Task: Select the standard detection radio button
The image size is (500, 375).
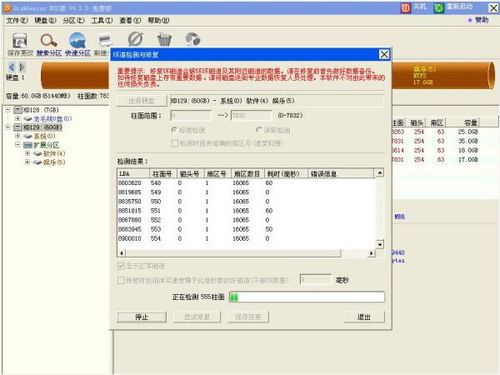Action: [174, 130]
